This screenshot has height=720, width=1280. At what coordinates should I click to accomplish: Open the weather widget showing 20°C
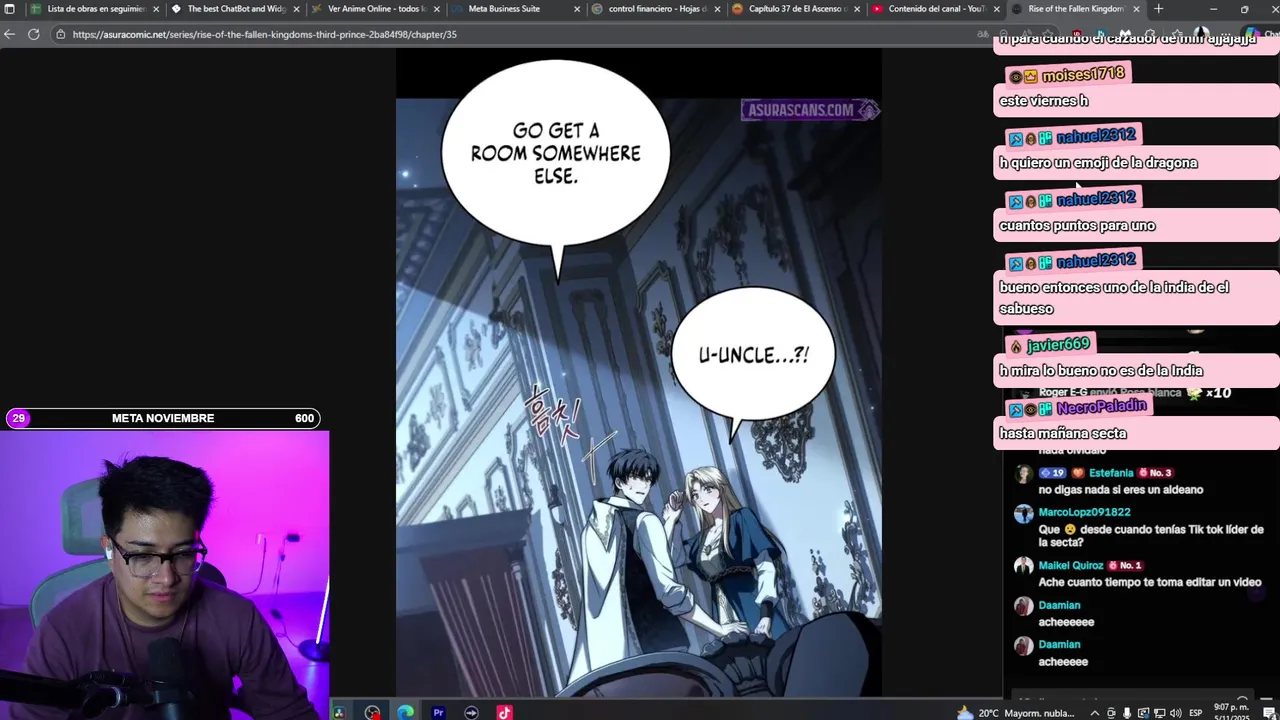click(1015, 713)
